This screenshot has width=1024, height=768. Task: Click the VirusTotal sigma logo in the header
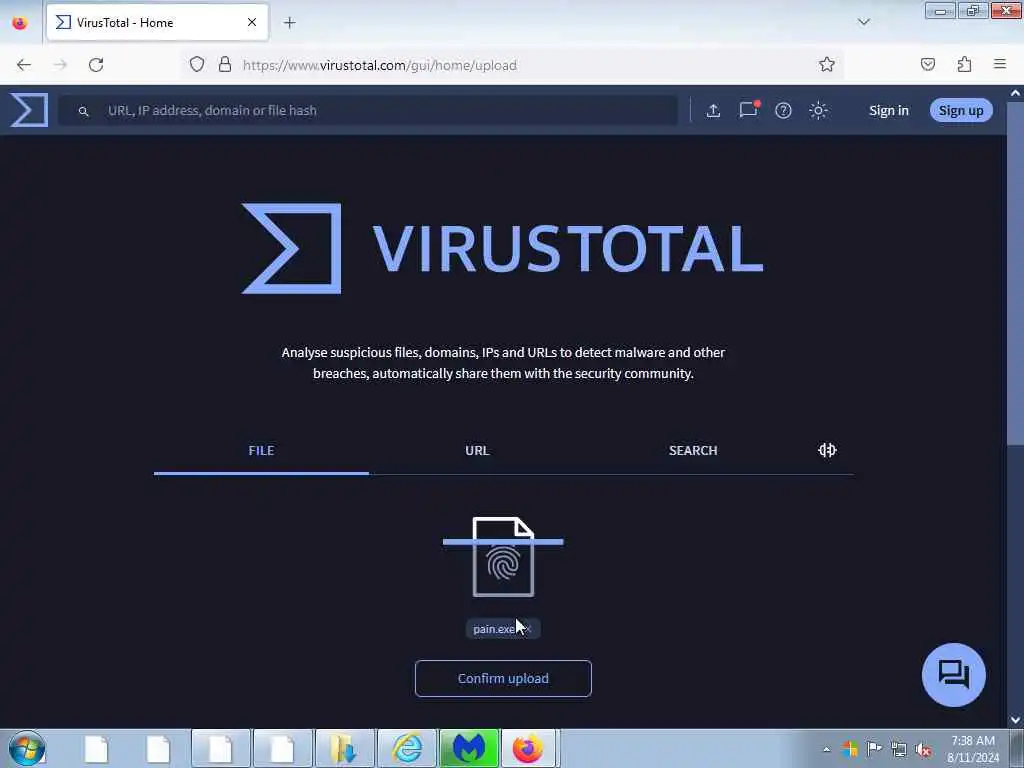pos(29,110)
